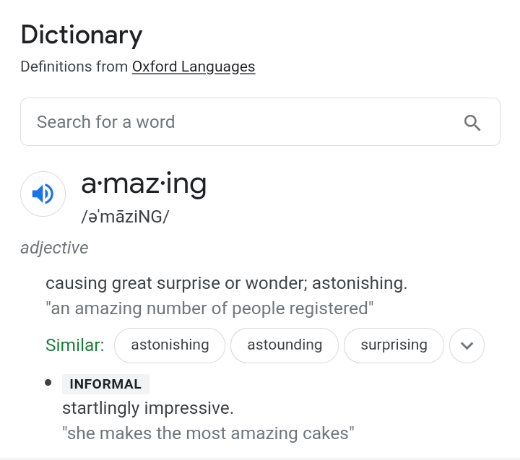The width and height of the screenshot is (520, 460).
Task: Click the Definitions from text
Action: click(x=74, y=67)
